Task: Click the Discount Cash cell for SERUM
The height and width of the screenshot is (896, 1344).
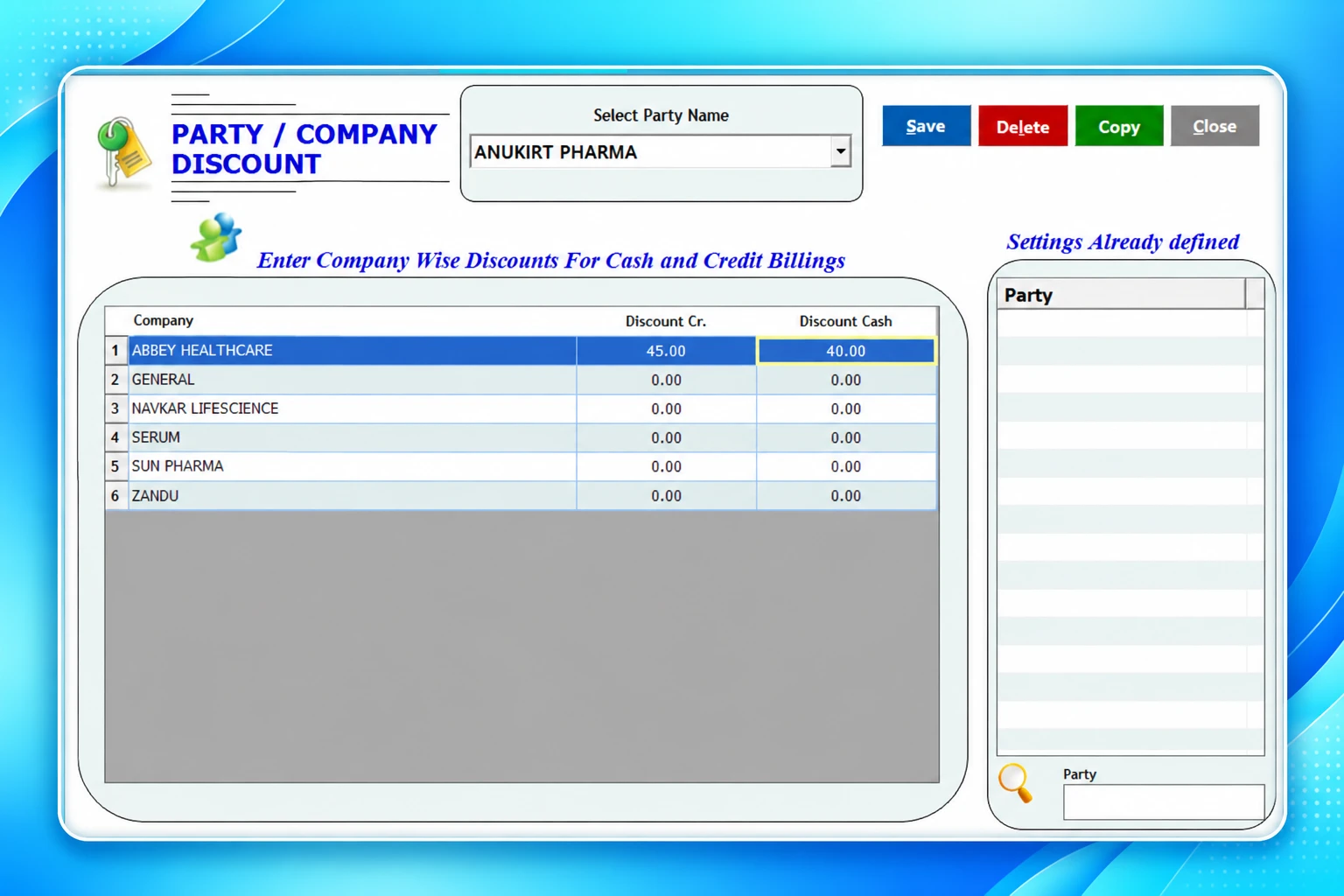Action: (x=846, y=437)
